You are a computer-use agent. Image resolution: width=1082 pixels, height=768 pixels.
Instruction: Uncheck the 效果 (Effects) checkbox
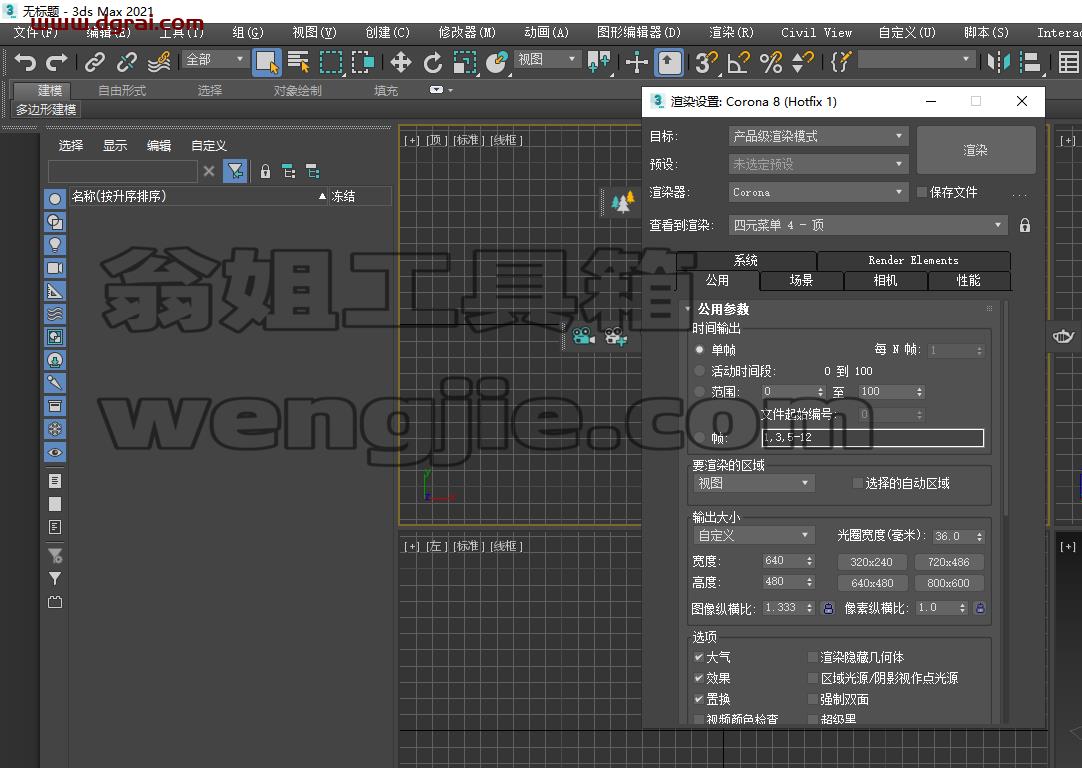pyautogui.click(x=698, y=678)
